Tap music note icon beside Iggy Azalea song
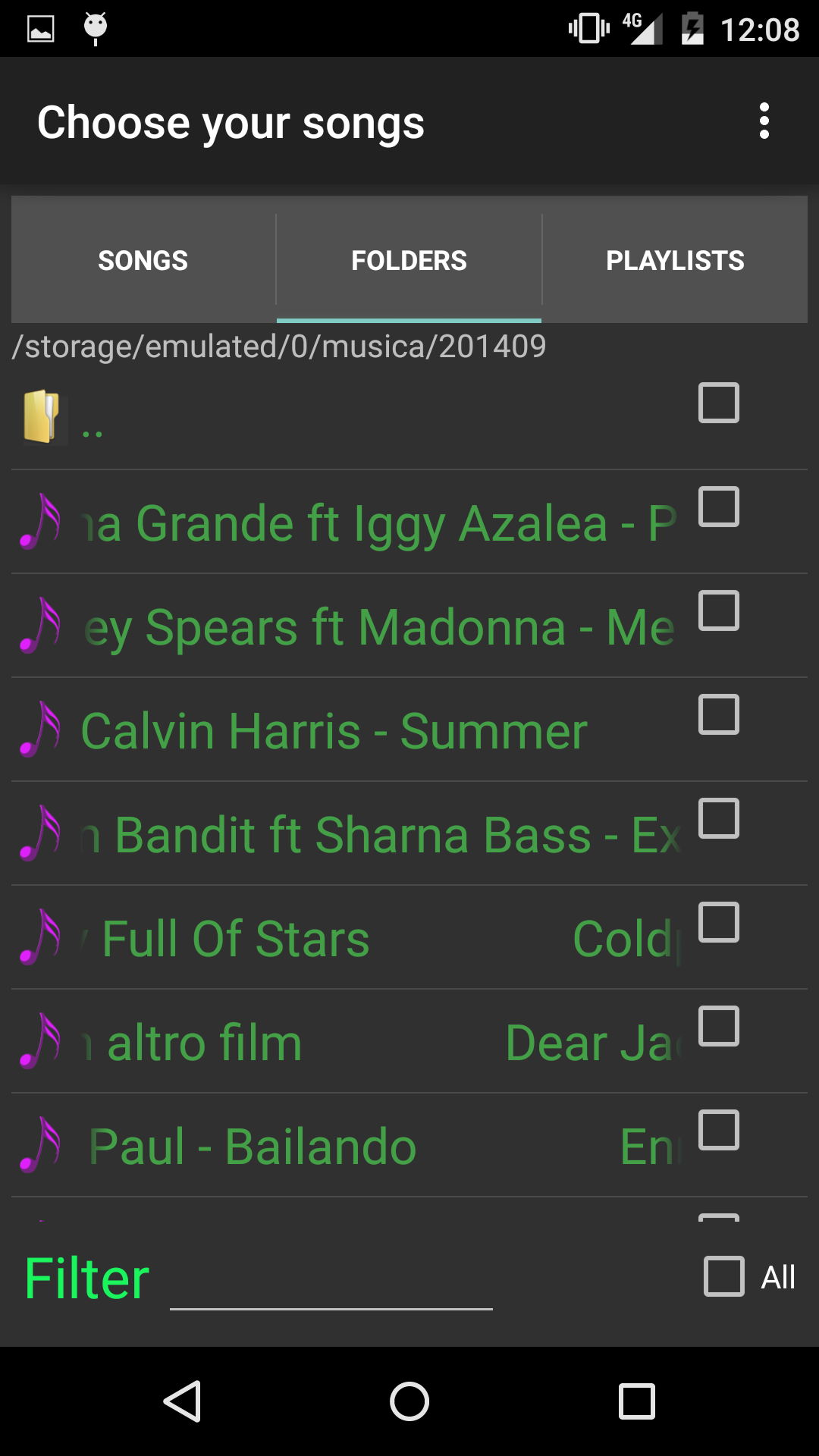This screenshot has height=1456, width=819. [40, 522]
